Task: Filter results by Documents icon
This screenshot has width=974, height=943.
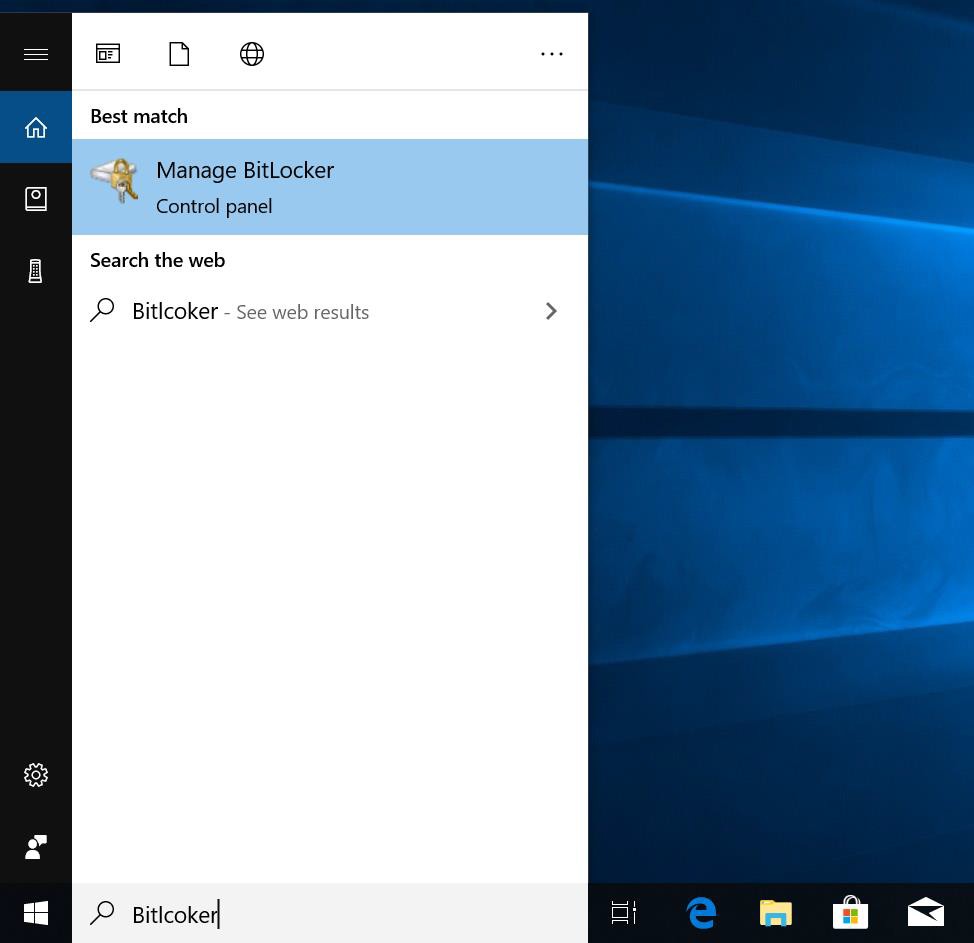Action: coord(180,53)
